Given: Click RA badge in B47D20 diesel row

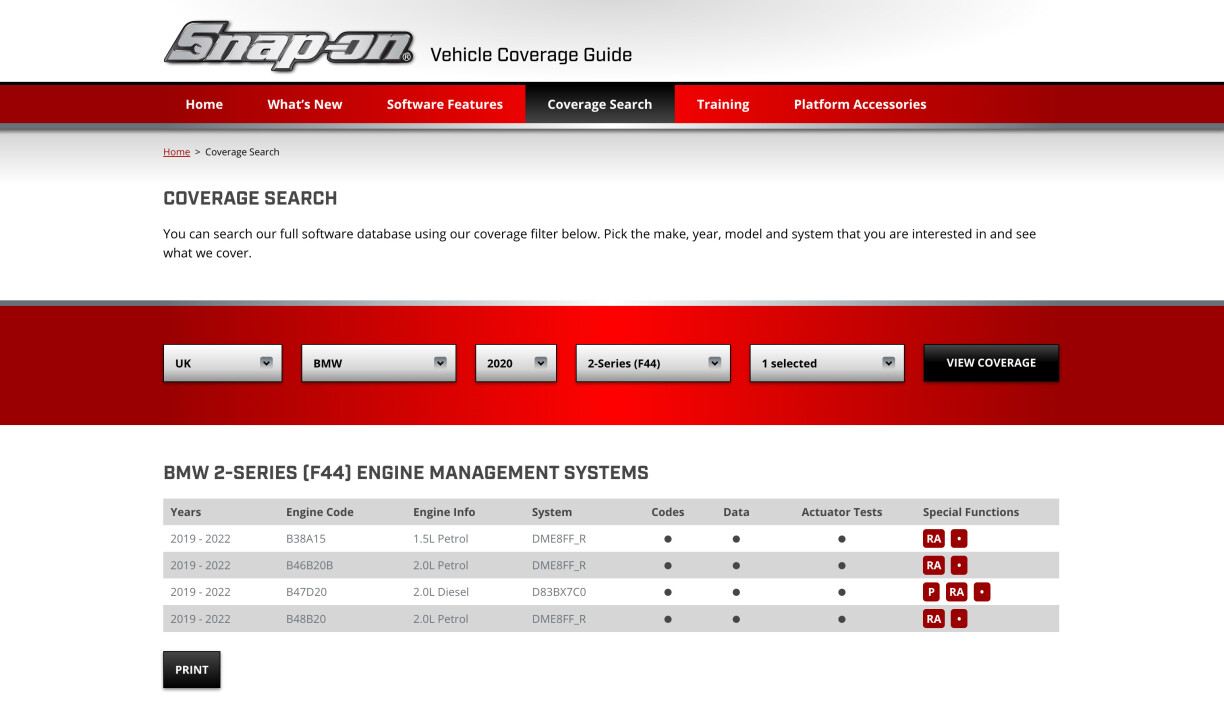Looking at the screenshot, I should 957,592.
